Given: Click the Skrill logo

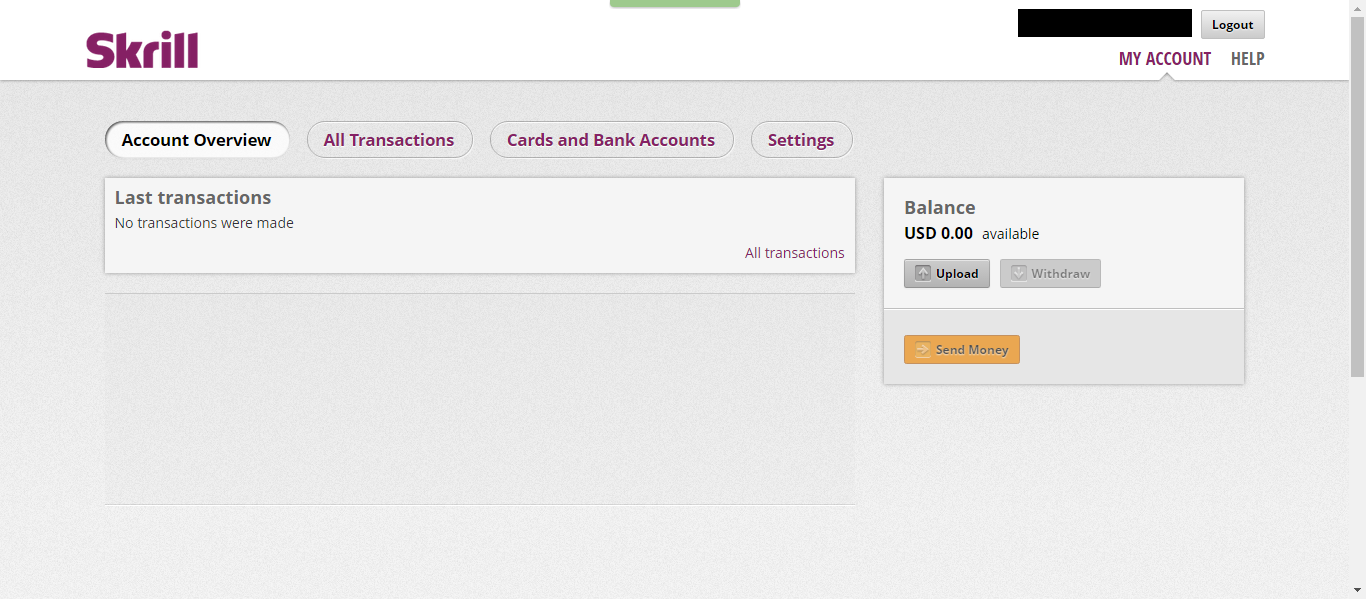Looking at the screenshot, I should click(142, 50).
